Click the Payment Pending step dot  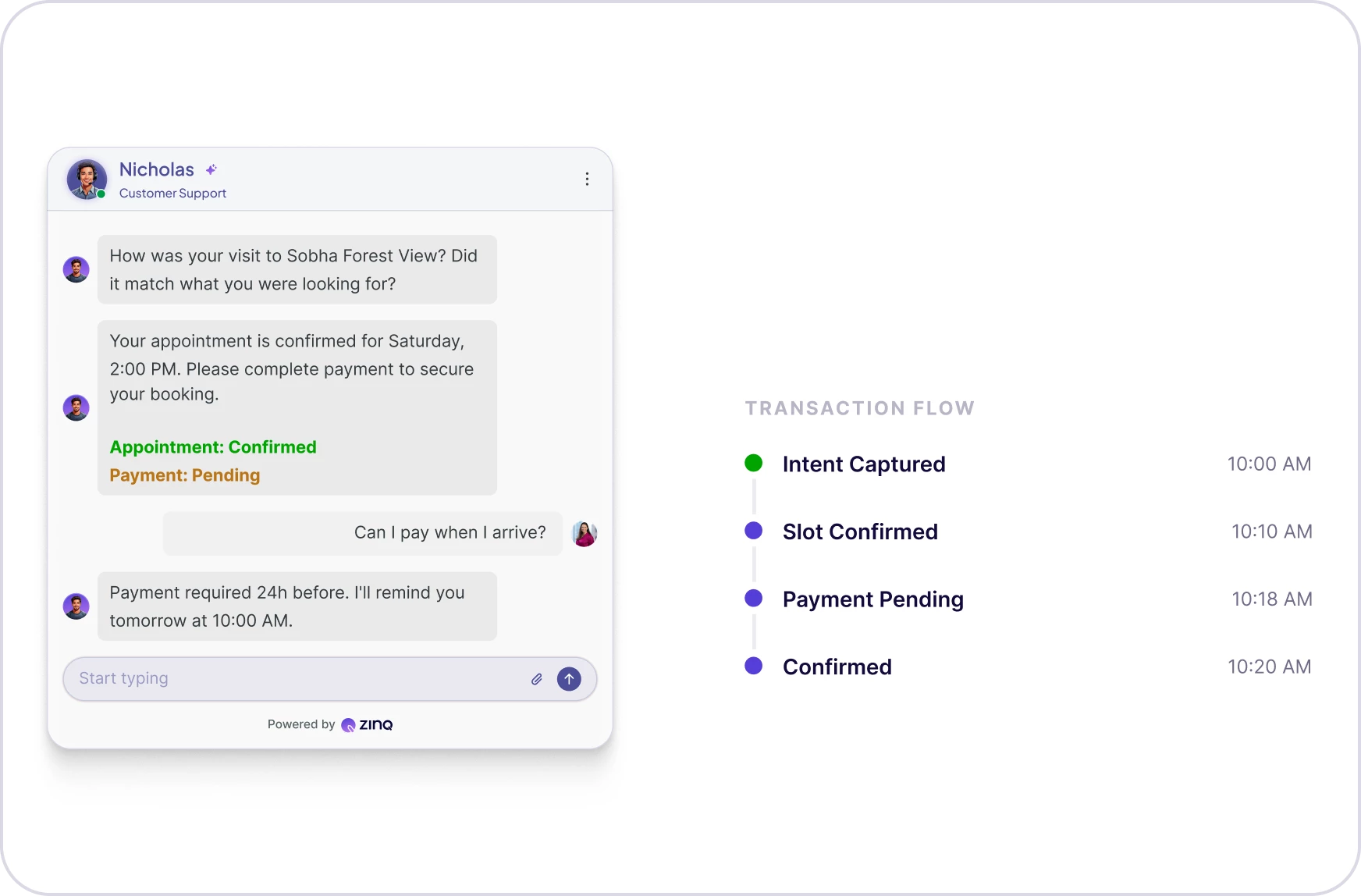pyautogui.click(x=754, y=599)
